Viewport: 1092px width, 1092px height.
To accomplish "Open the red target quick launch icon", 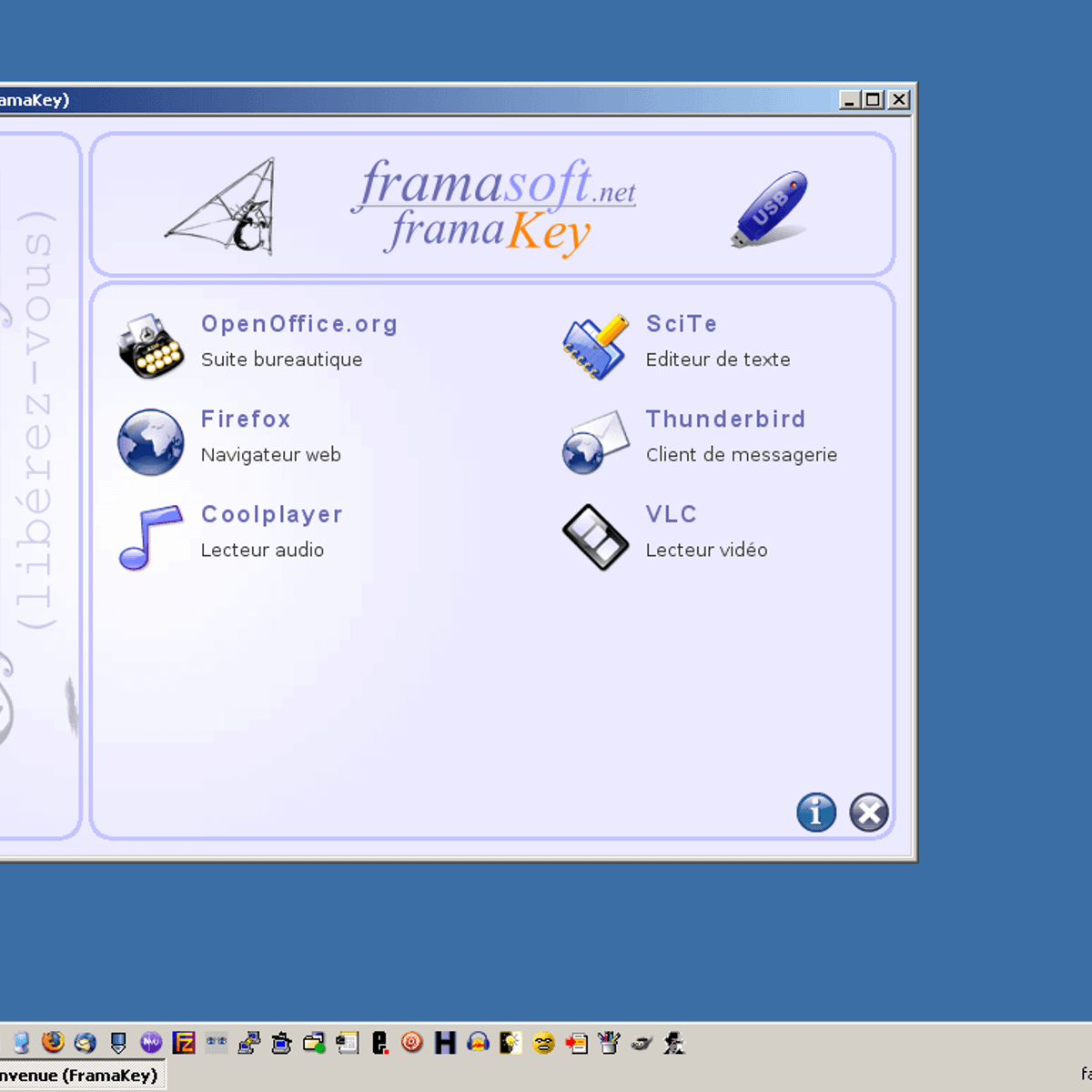I will tap(412, 1042).
